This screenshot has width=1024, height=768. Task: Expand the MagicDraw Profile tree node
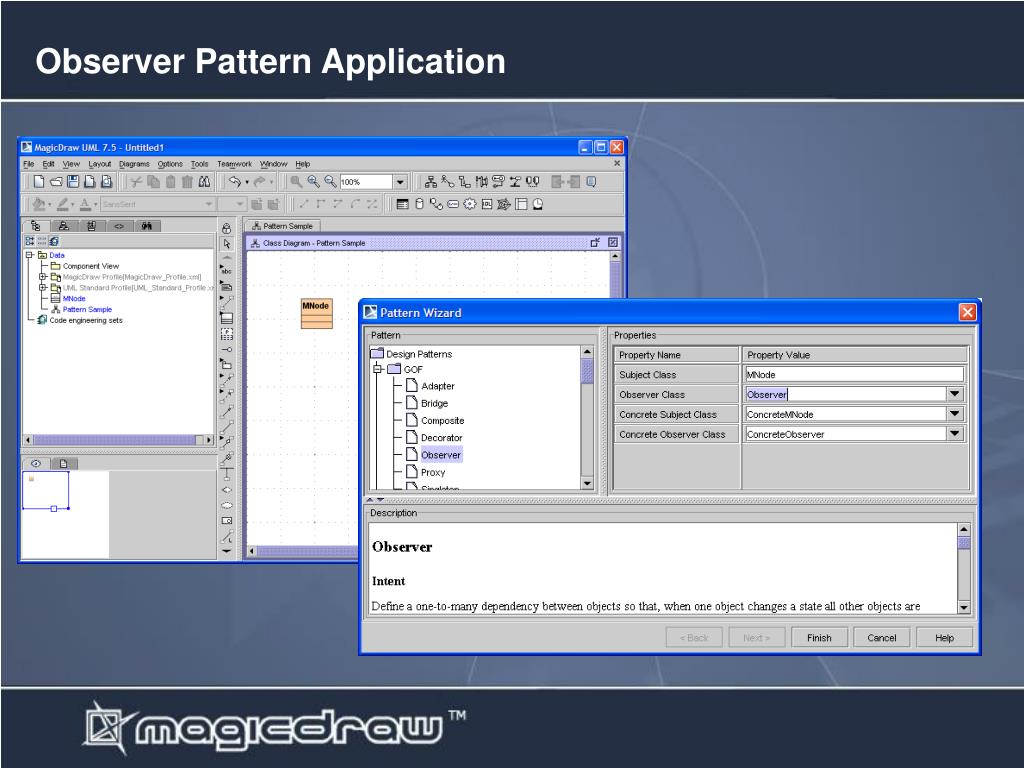[x=42, y=277]
